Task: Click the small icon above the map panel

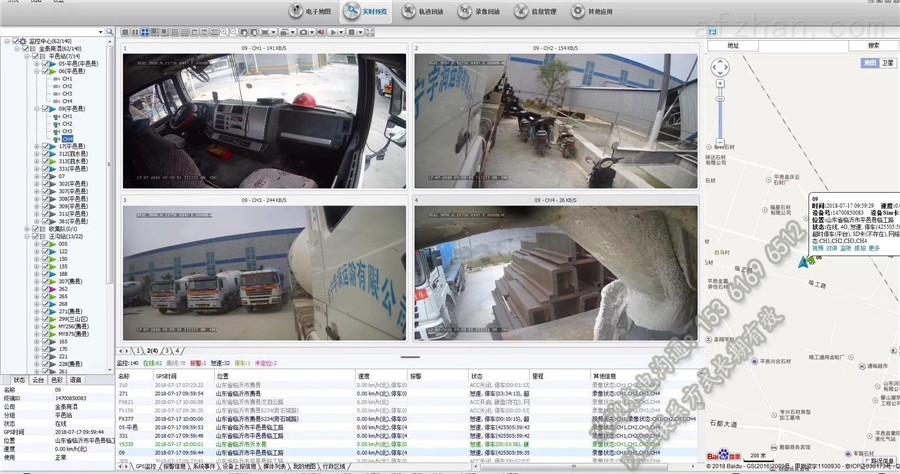Action: click(712, 32)
